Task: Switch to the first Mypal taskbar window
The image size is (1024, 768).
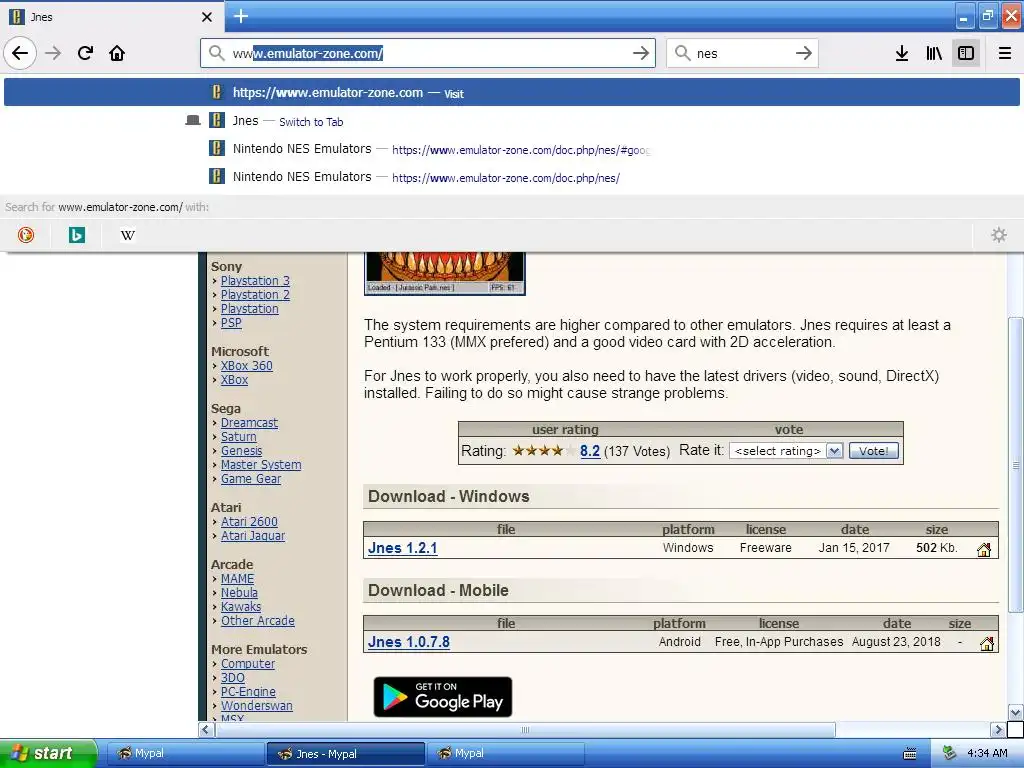Action: (184, 753)
